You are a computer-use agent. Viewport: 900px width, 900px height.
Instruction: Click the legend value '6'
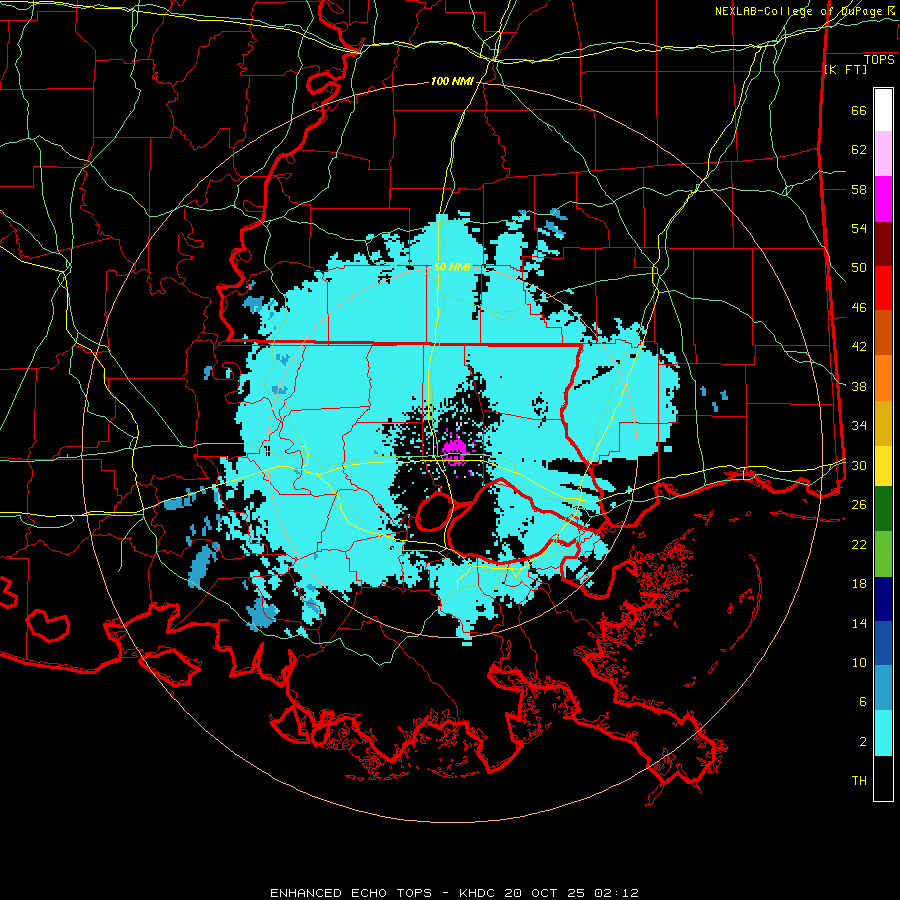[862, 701]
